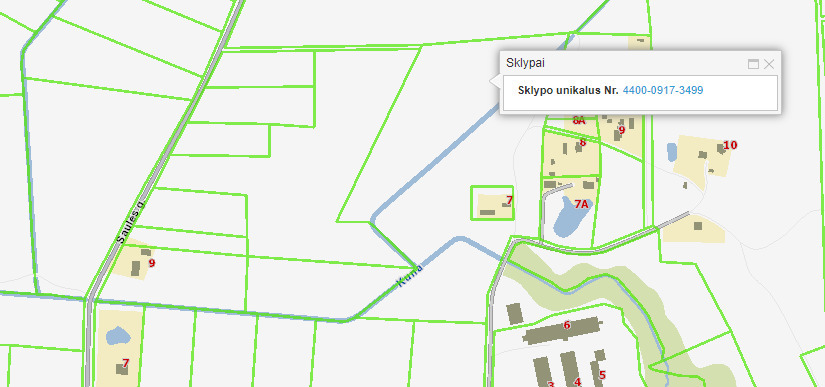Click the Kuna river label
The width and height of the screenshot is (825, 387).
coord(410,276)
